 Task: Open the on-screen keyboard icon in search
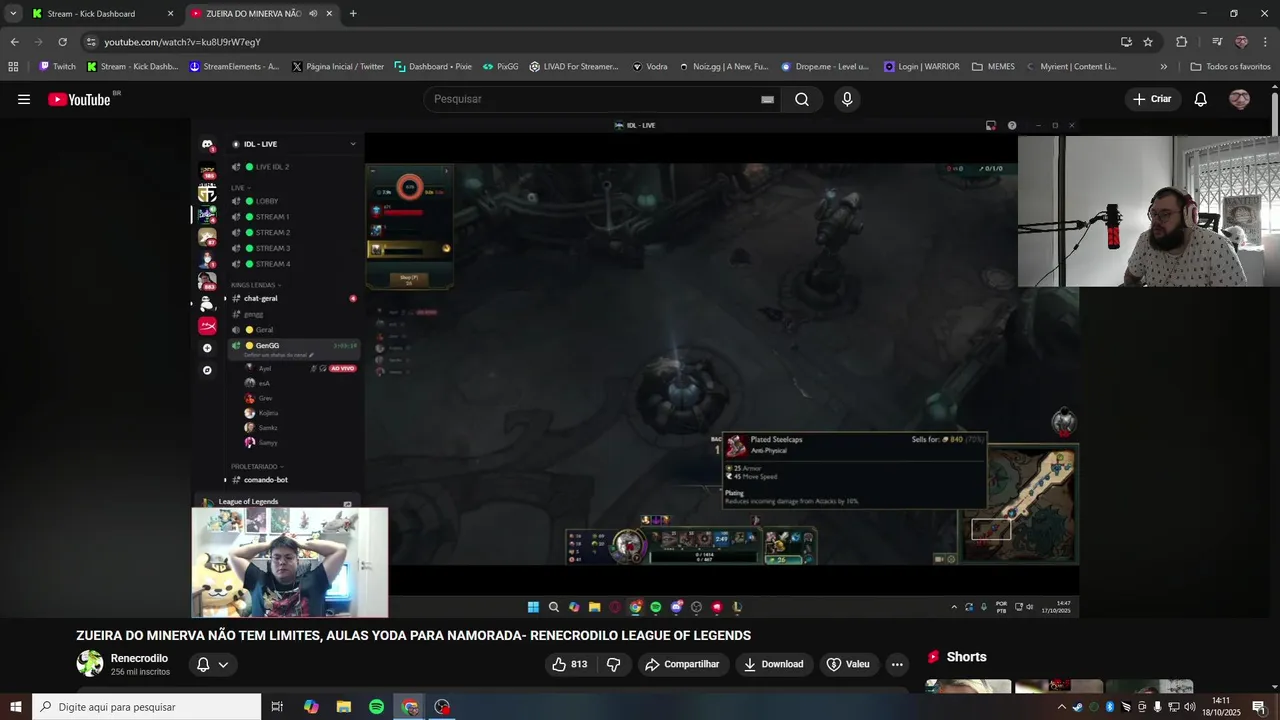tap(767, 99)
